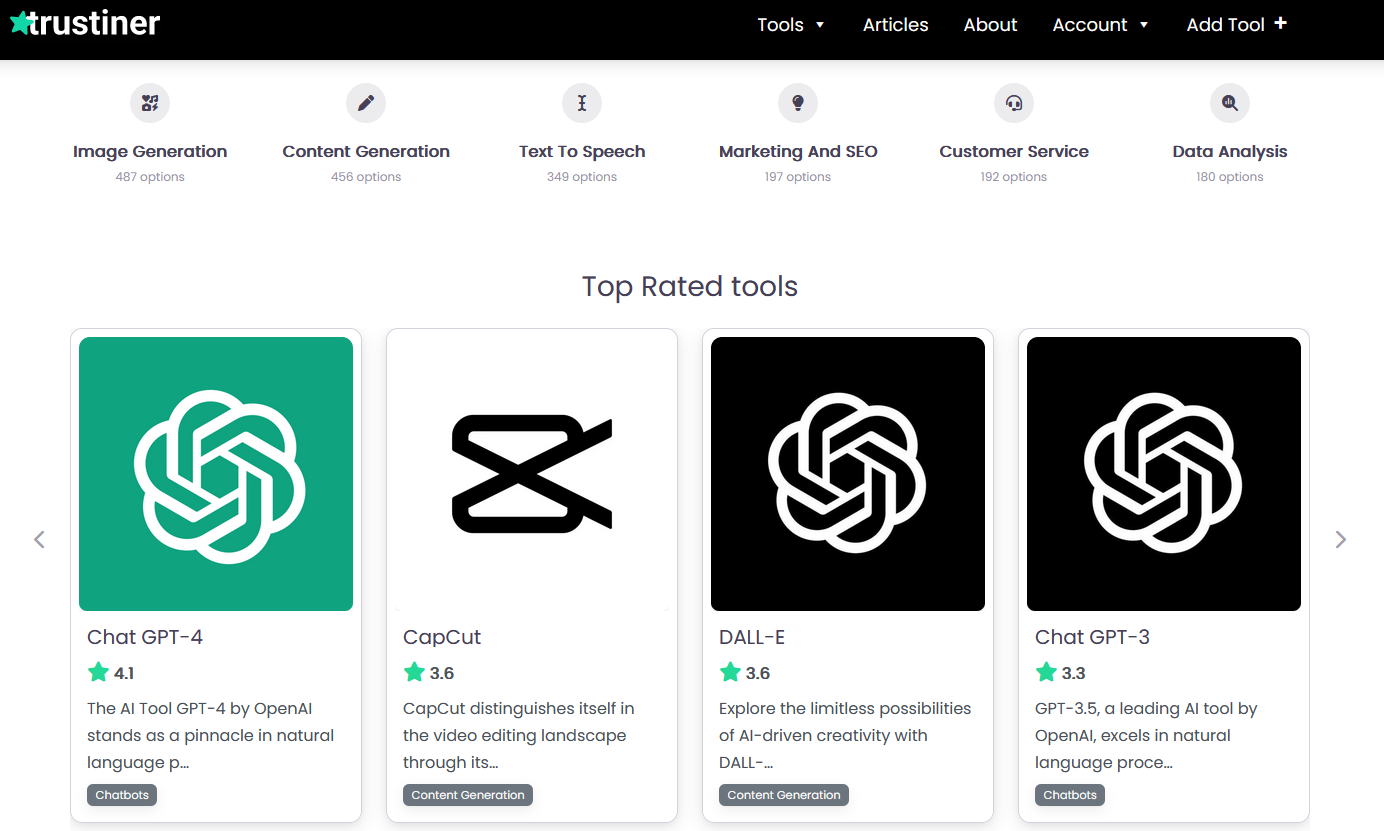
Task: Click the '456 options' text
Action: (x=366, y=177)
